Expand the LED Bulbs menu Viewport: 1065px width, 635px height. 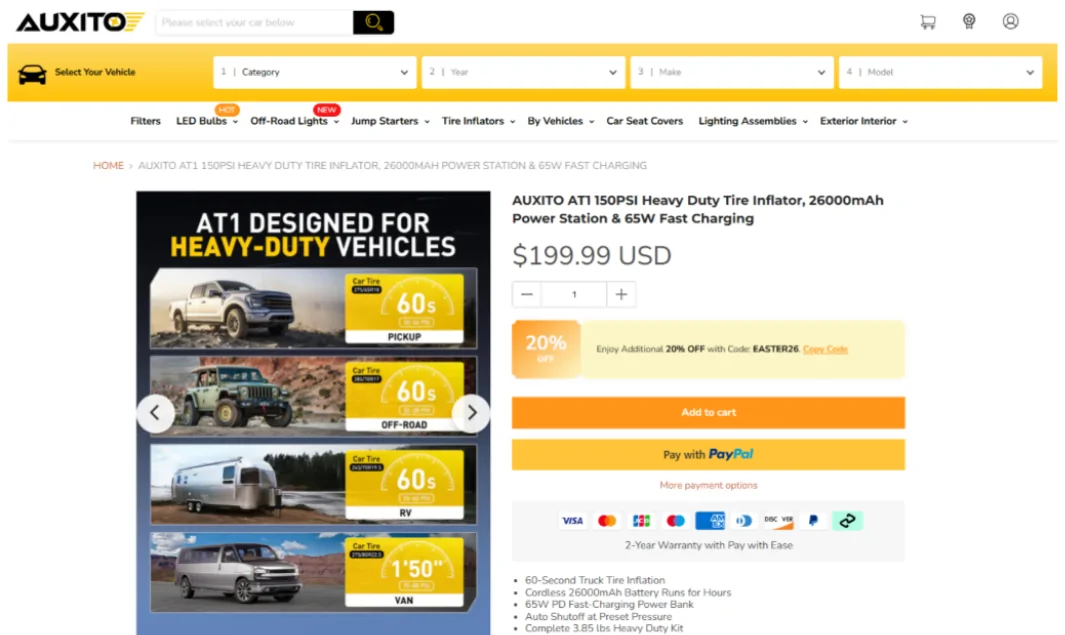coord(206,121)
